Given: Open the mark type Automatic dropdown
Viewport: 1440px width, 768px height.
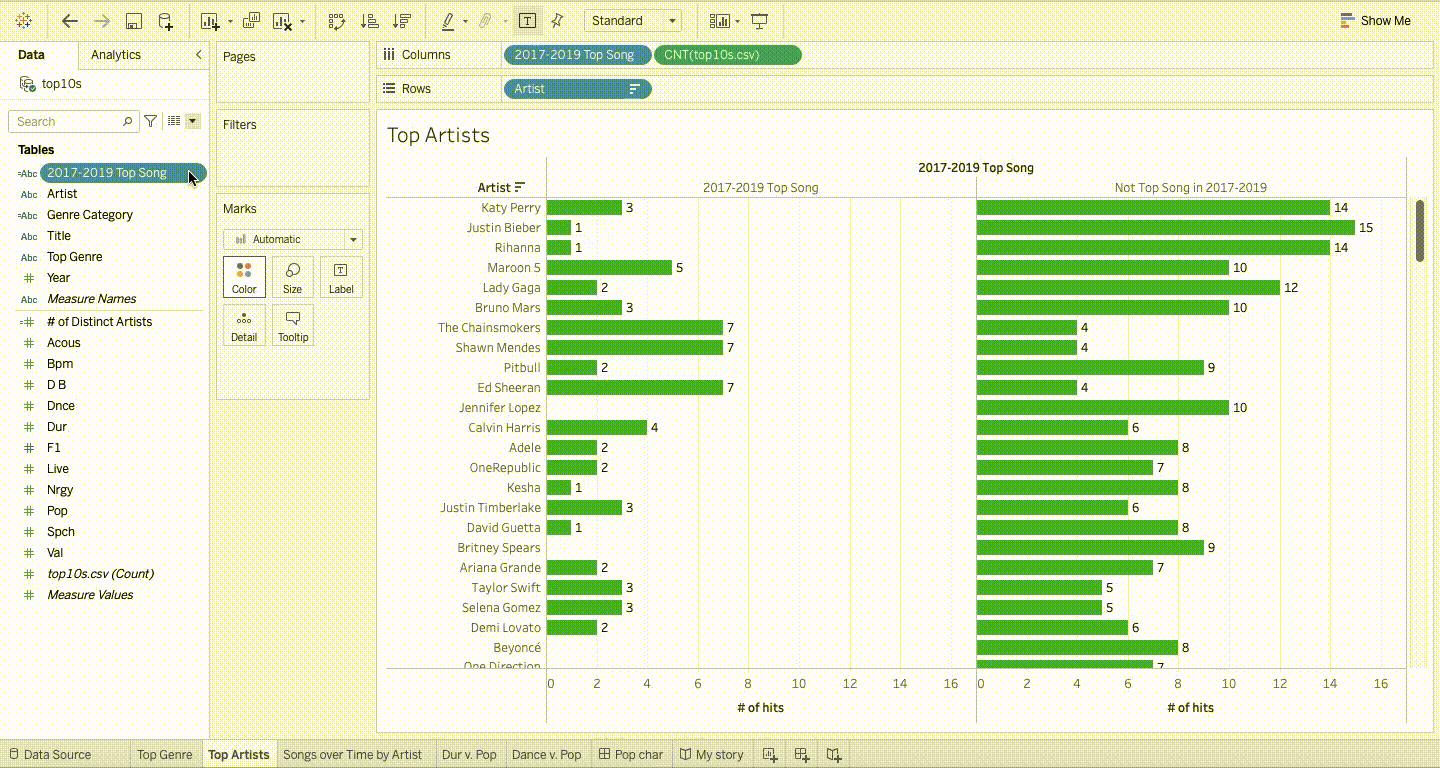Looking at the screenshot, I should [293, 240].
